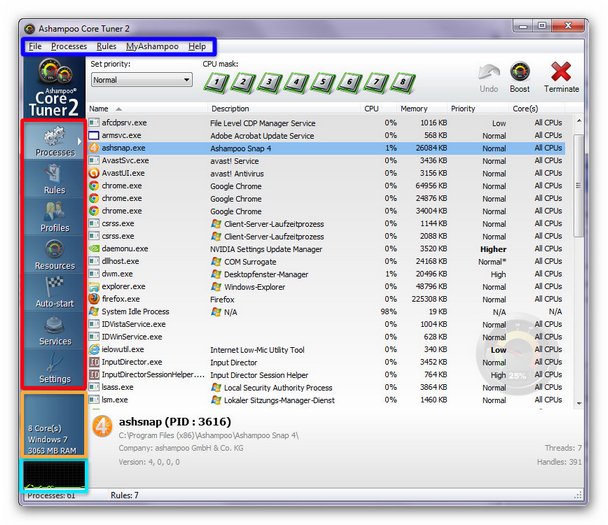Open the Settings sidebar section

(x=54, y=368)
